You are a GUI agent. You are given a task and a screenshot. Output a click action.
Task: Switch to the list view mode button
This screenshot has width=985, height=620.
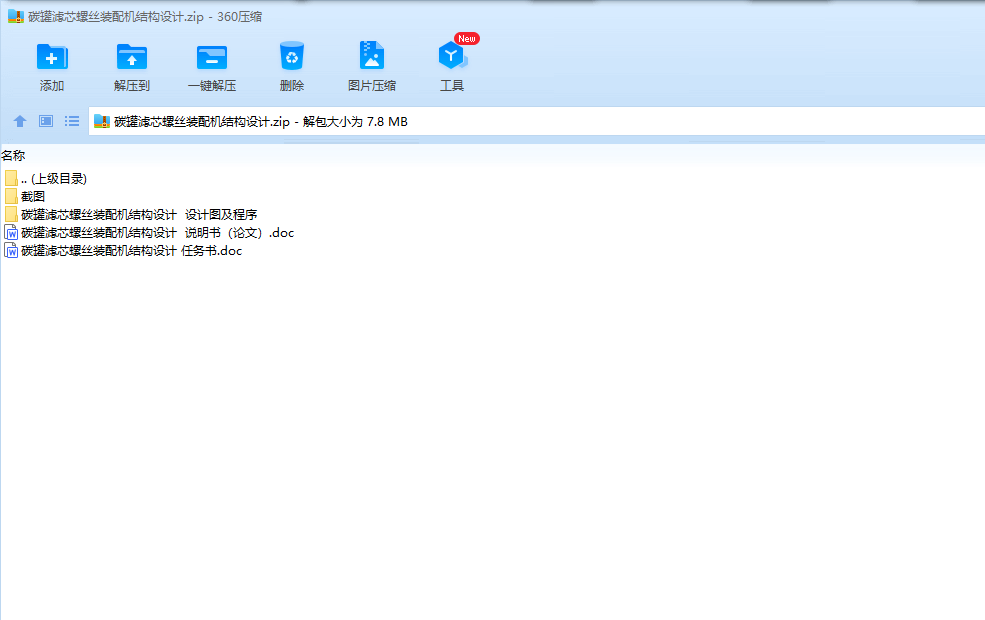72,121
